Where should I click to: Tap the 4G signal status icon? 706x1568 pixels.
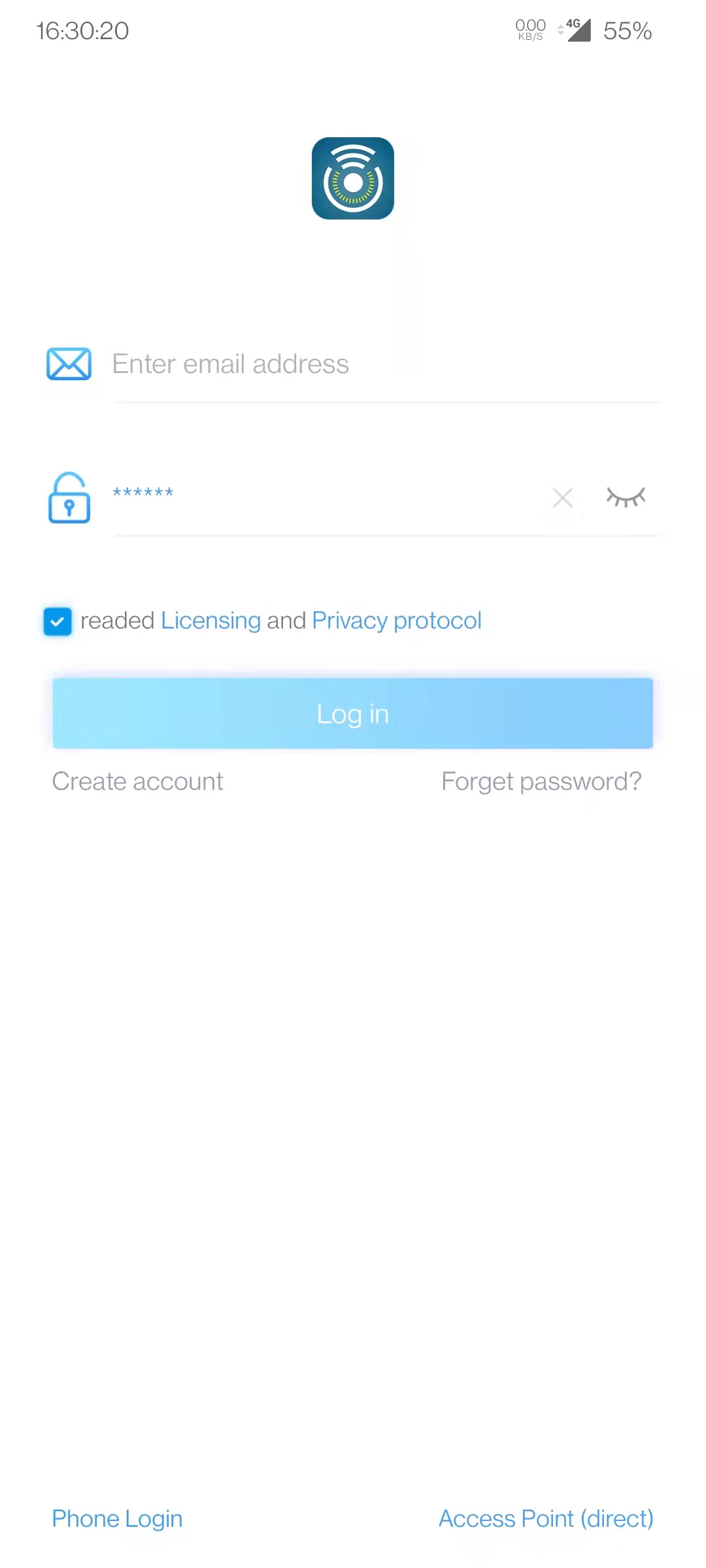click(575, 30)
